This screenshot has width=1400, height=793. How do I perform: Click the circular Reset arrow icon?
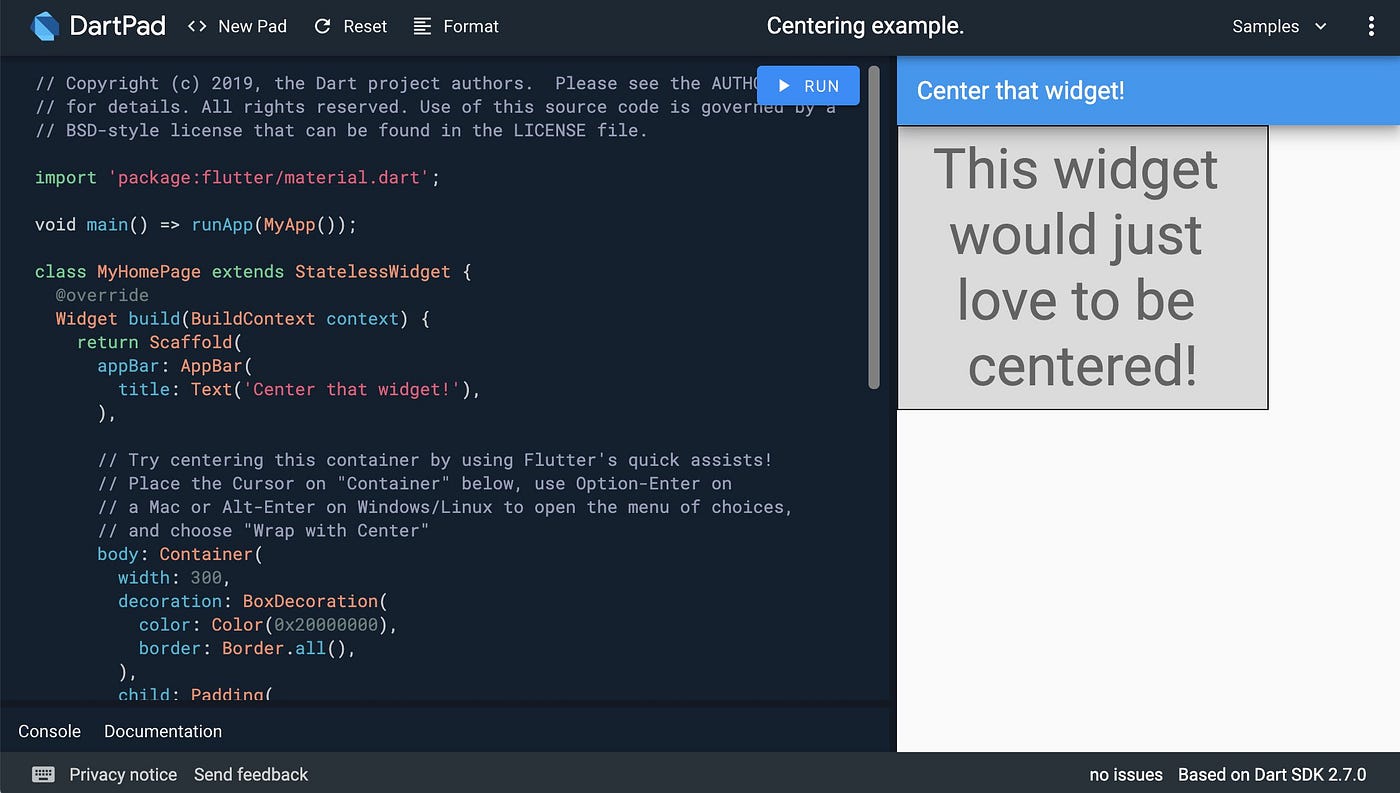click(321, 26)
